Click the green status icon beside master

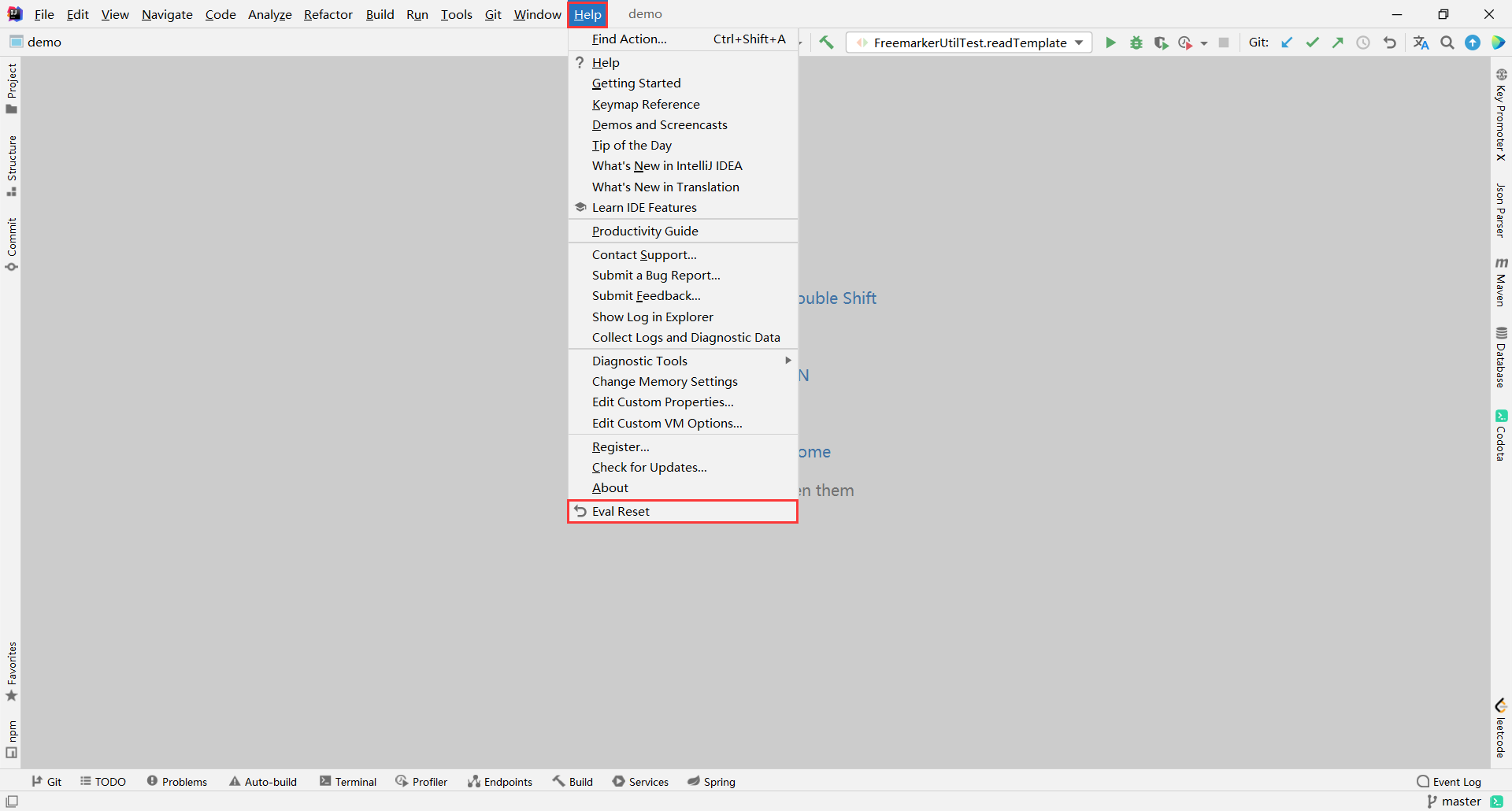coord(1497,801)
